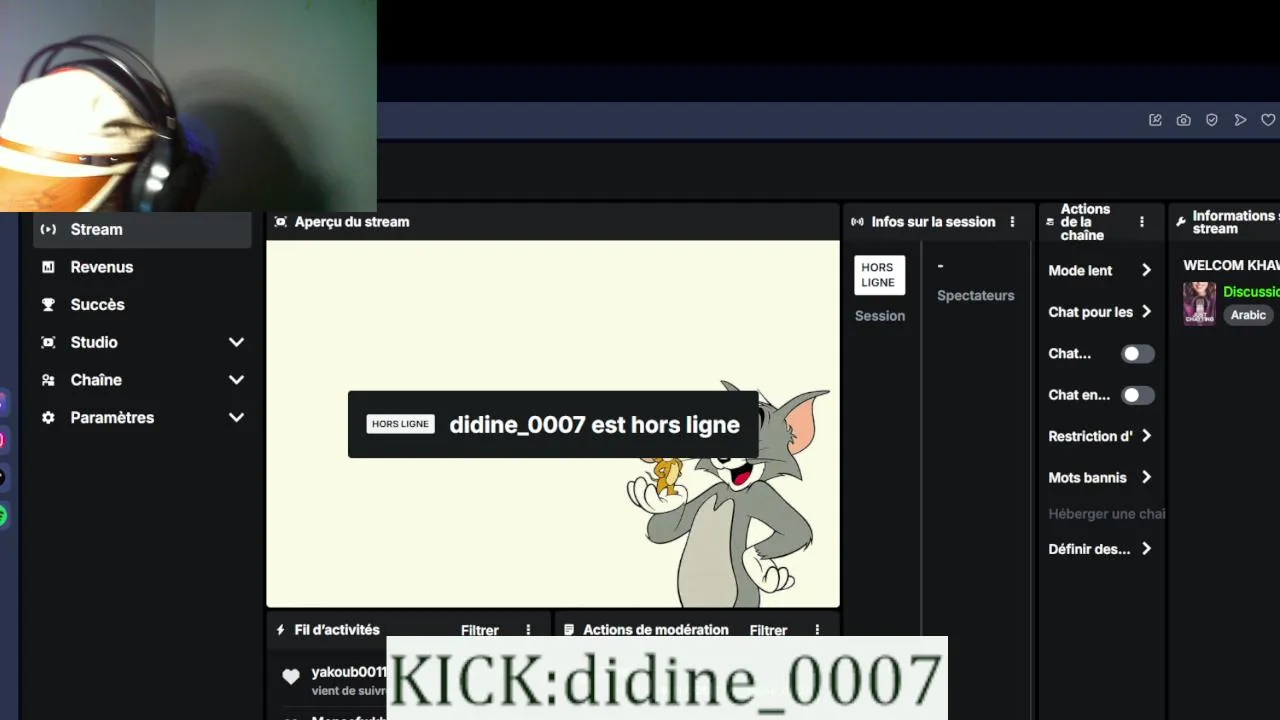The image size is (1280, 720).
Task: Open Actions de la chaîne options menu
Action: point(1142,222)
